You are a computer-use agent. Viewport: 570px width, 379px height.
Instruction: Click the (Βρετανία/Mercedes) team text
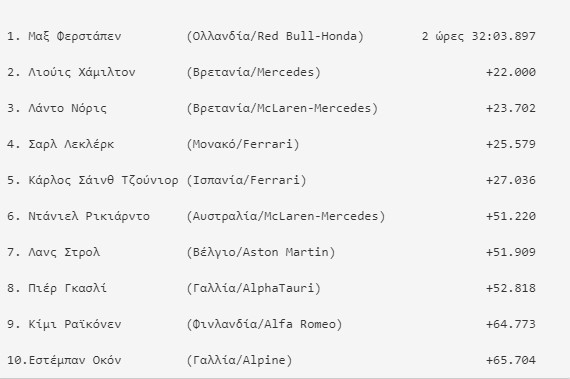coord(253,72)
